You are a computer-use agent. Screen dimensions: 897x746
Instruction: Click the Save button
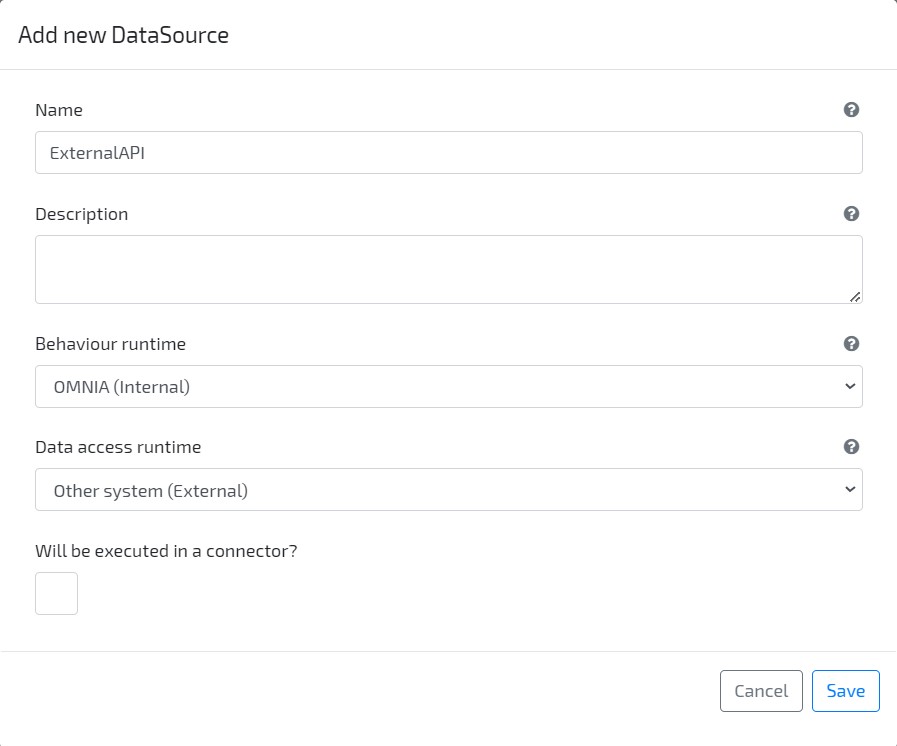coord(845,691)
